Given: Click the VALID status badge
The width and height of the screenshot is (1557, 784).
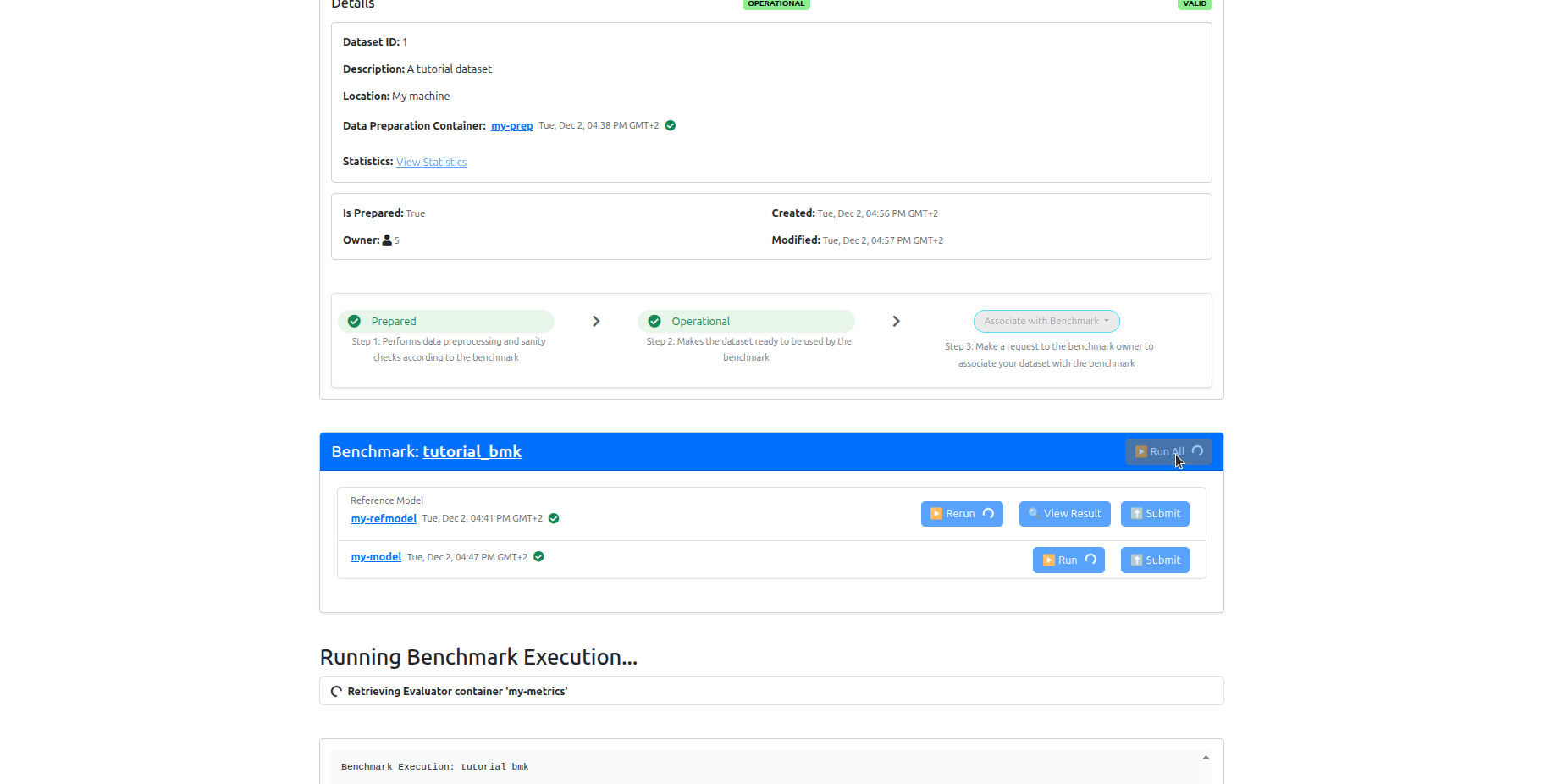Looking at the screenshot, I should point(1194,3).
